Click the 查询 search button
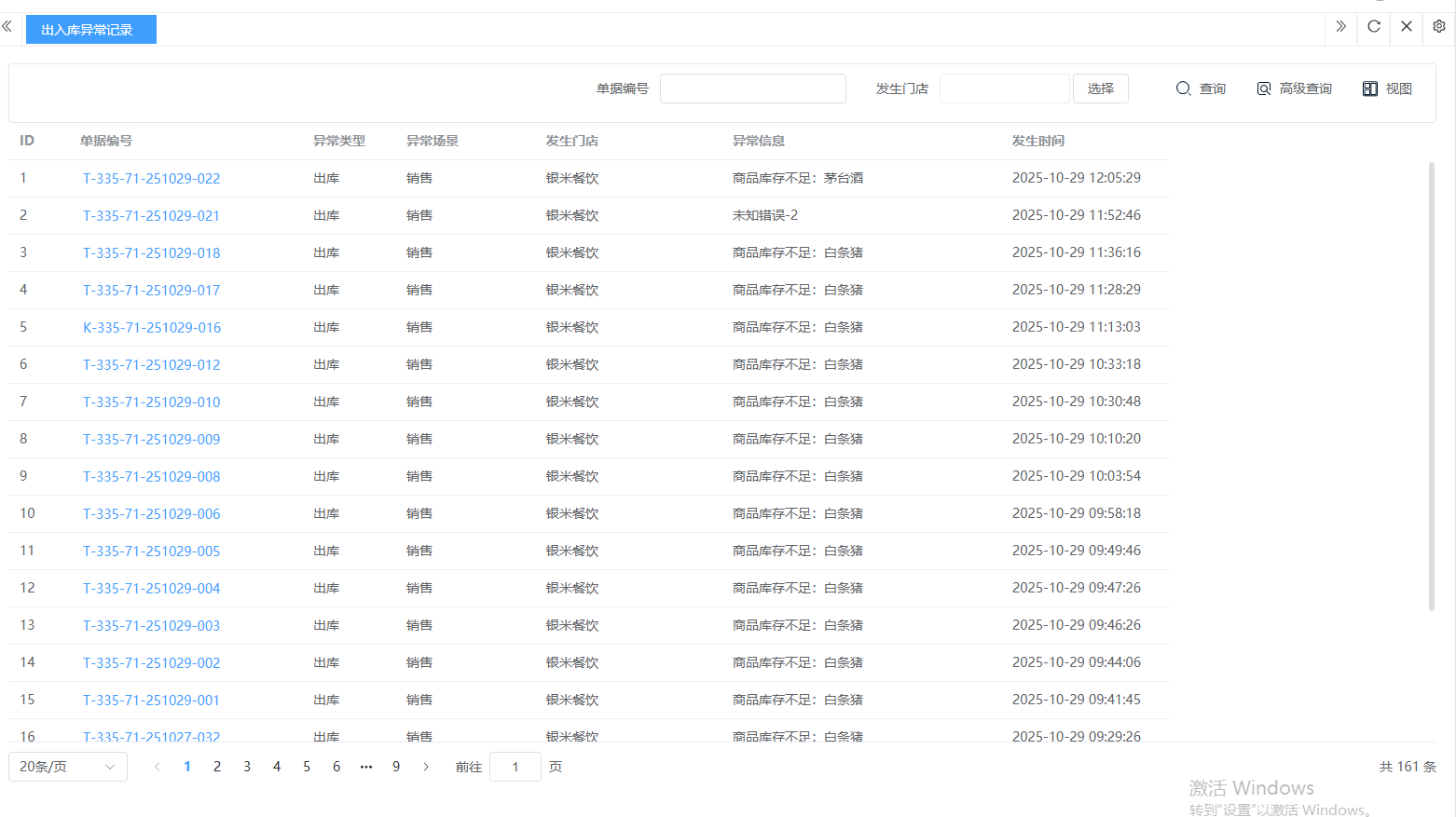The height and width of the screenshot is (817, 1456). point(1201,89)
